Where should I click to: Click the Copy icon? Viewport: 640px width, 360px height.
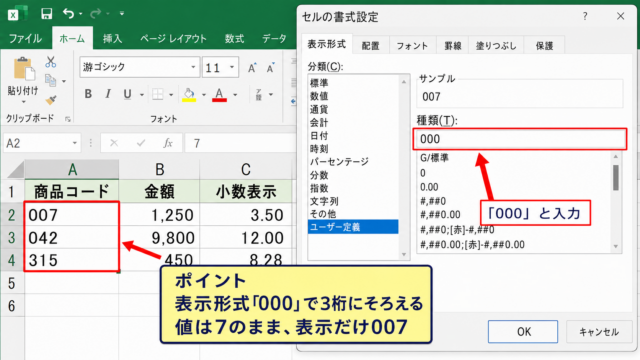pyautogui.click(x=51, y=80)
